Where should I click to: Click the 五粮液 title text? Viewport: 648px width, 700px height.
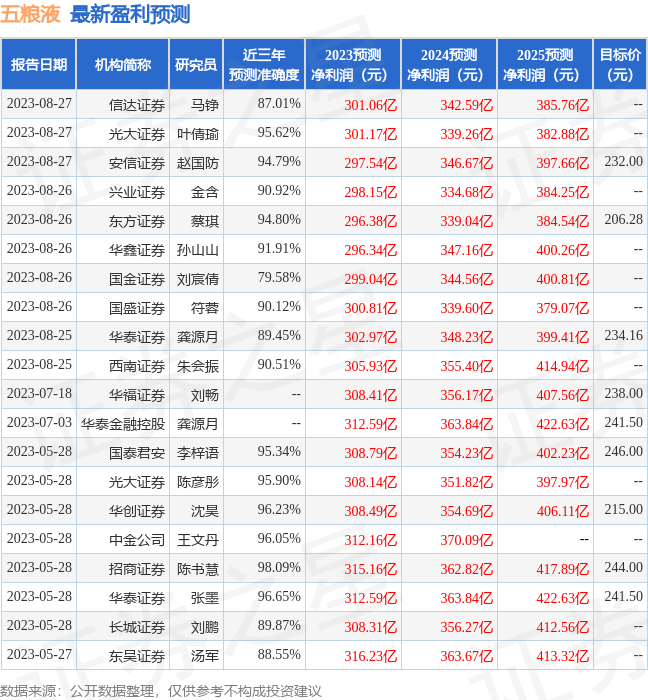(30, 14)
